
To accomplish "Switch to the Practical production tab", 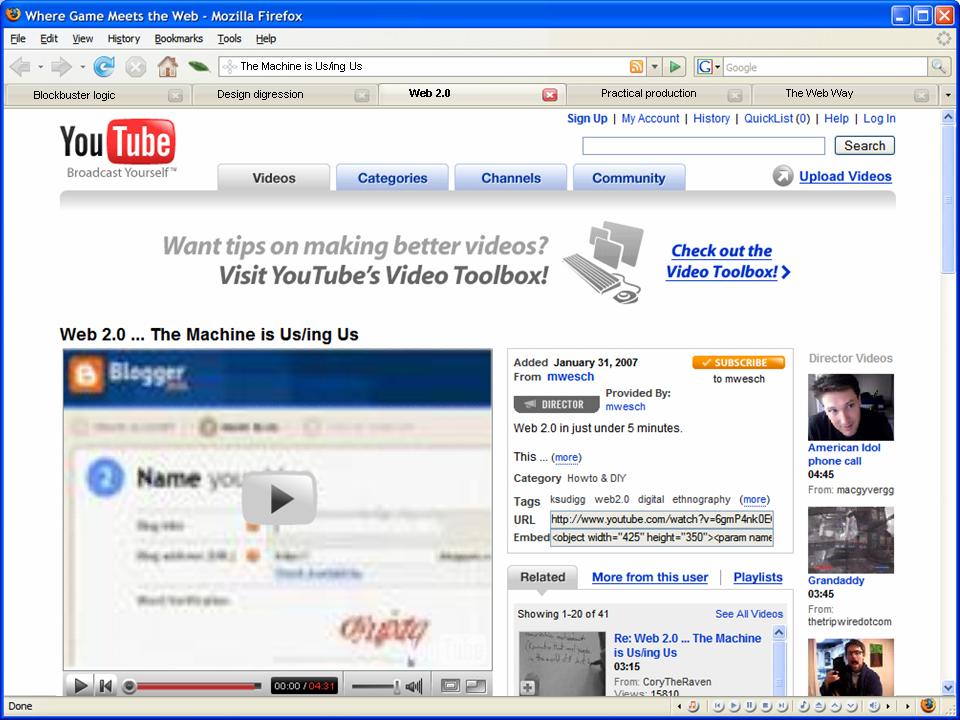I will coord(658,94).
